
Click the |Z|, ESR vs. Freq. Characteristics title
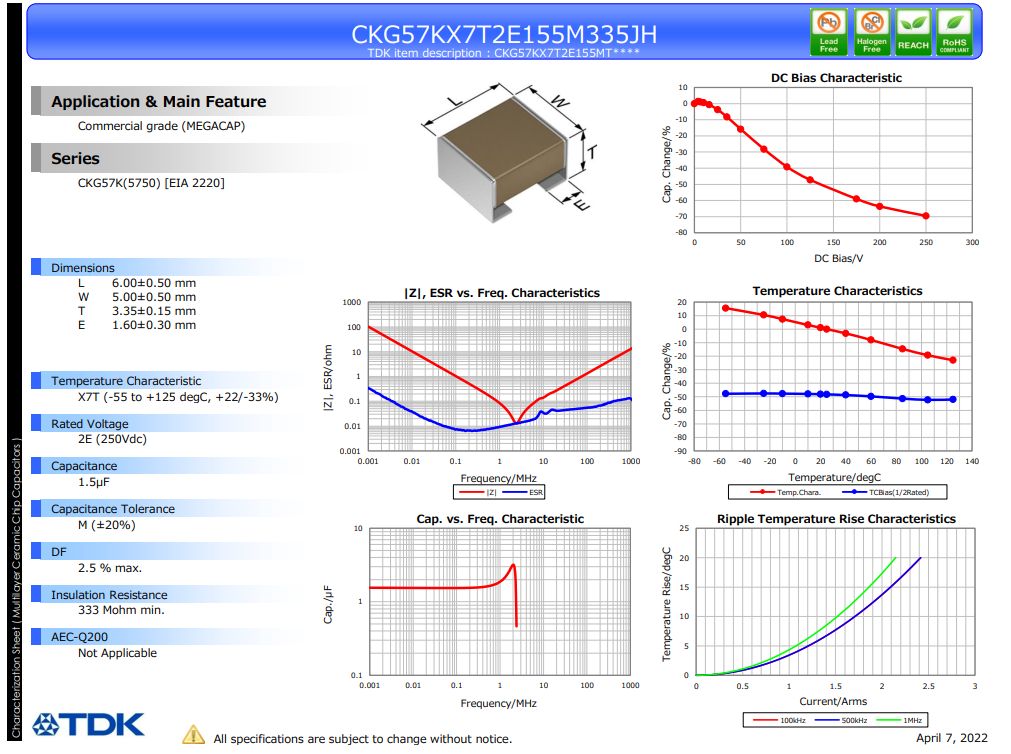pos(502,293)
